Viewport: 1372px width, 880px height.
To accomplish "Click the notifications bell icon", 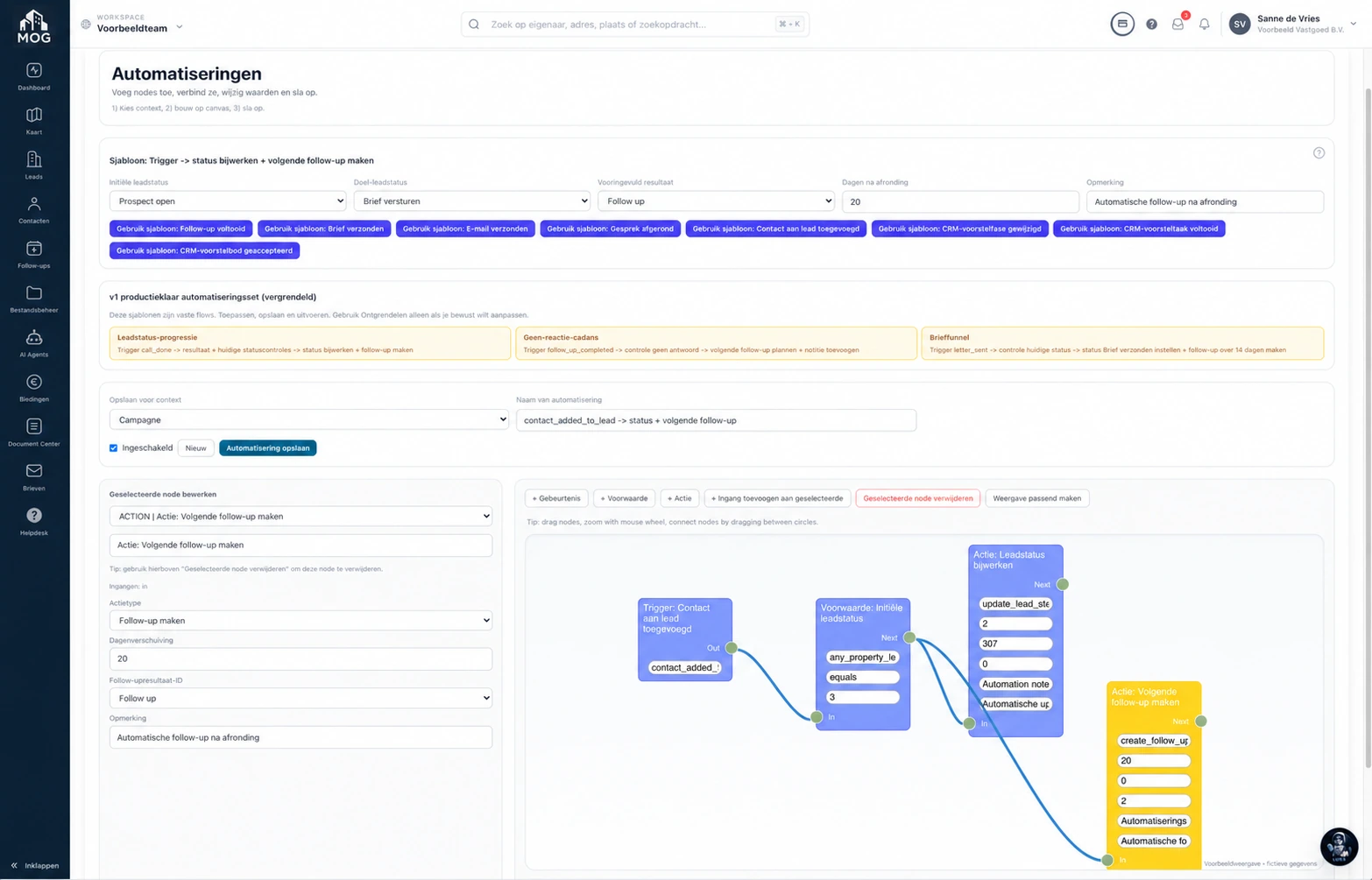I will pyautogui.click(x=1204, y=25).
